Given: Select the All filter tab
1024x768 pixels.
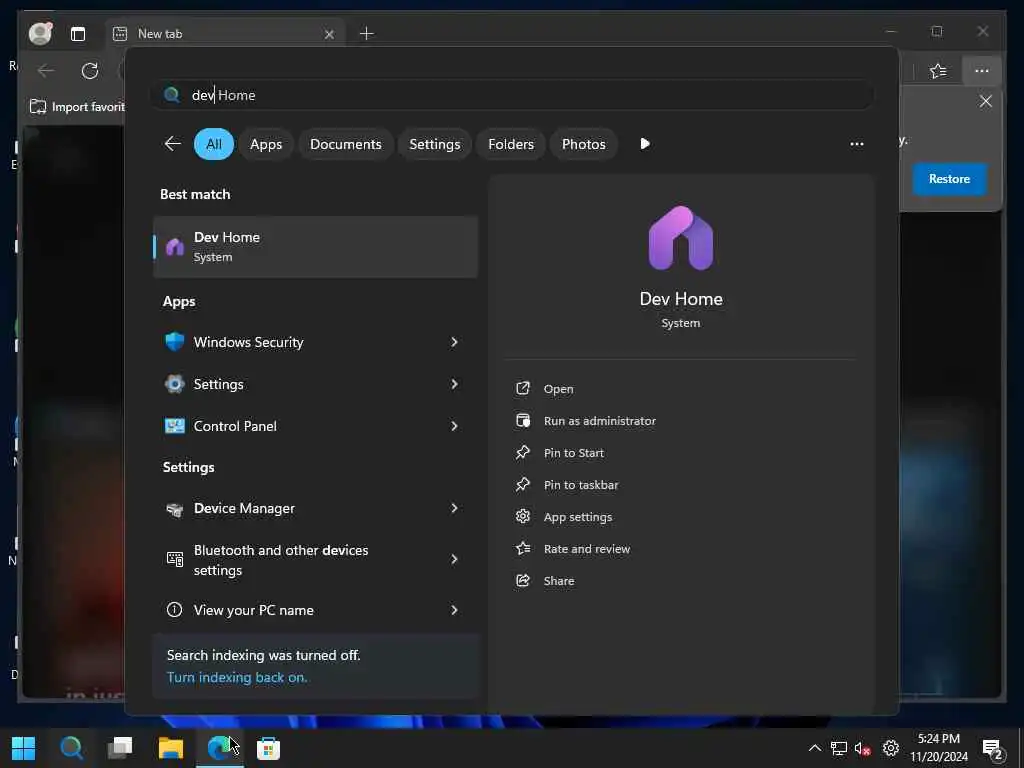Looking at the screenshot, I should click(x=214, y=144).
